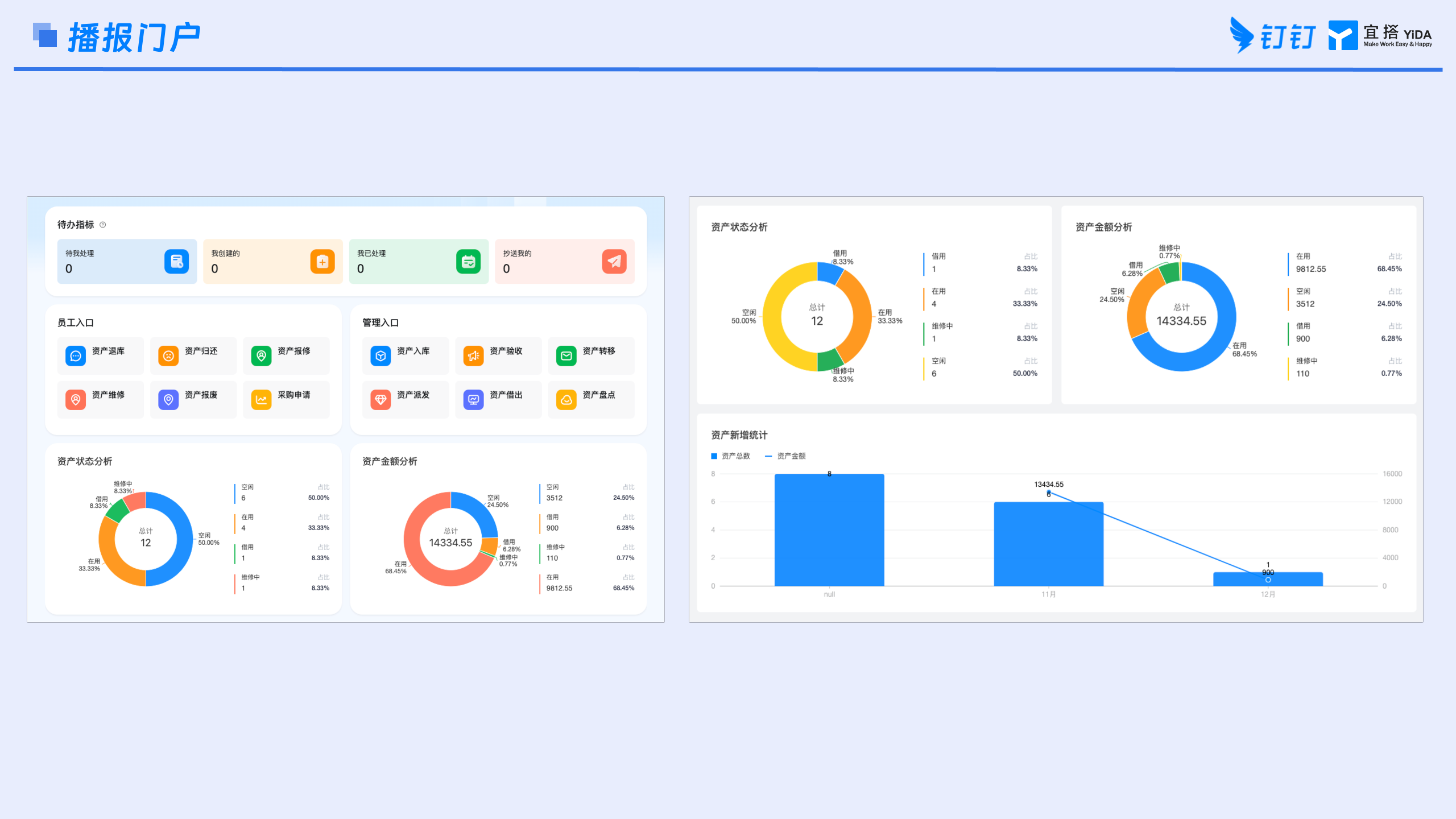Toggle the 资产金额 legend line item
This screenshot has height=819, width=1456.
(x=785, y=456)
